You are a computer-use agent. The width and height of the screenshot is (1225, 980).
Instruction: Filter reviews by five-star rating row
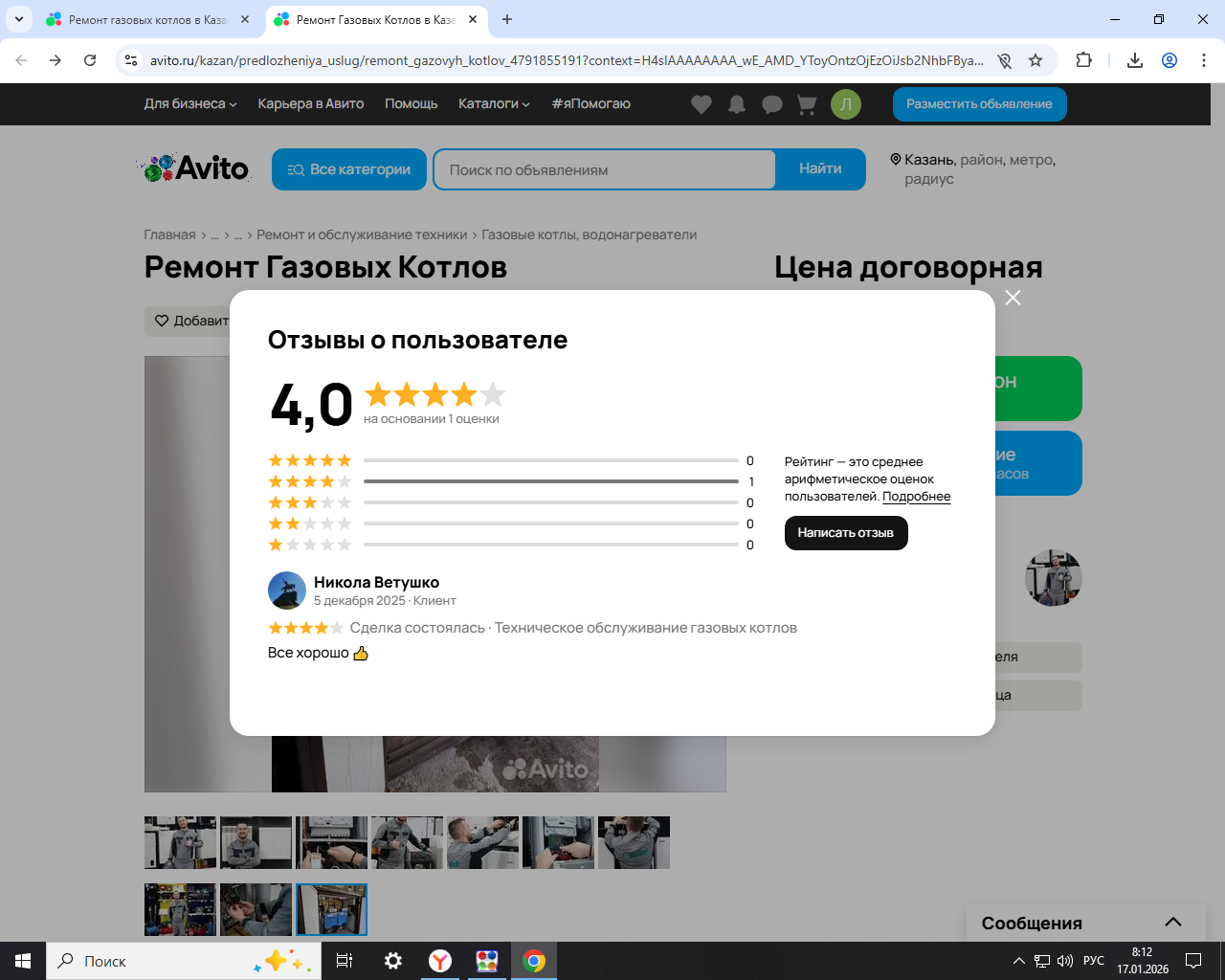point(511,460)
